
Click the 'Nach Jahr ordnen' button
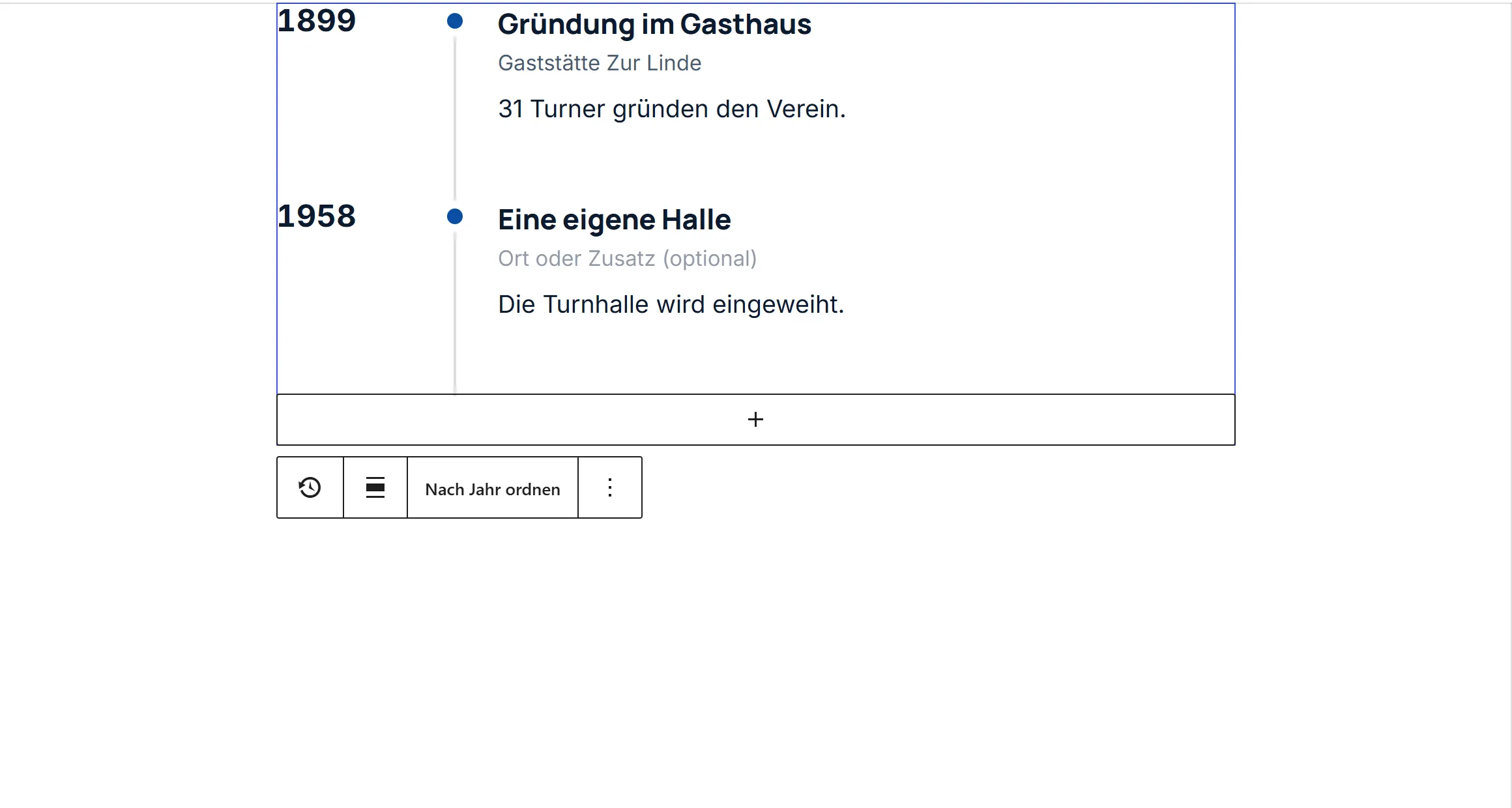[493, 489]
